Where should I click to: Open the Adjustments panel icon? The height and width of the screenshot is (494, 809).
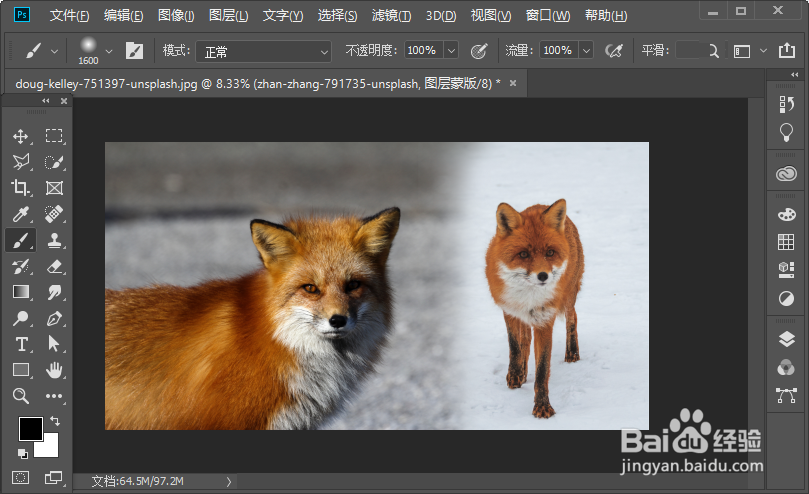pyautogui.click(x=786, y=298)
